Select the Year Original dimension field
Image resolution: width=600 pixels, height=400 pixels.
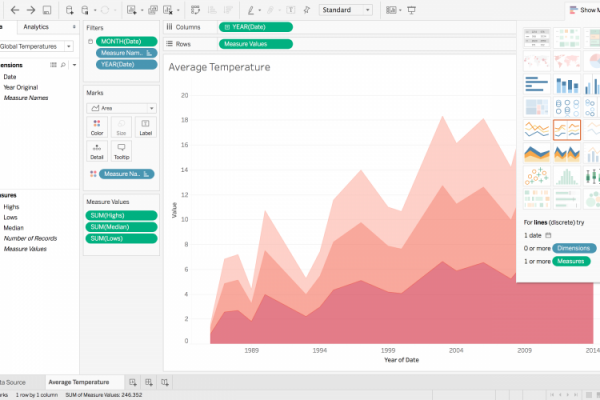pos(21,87)
